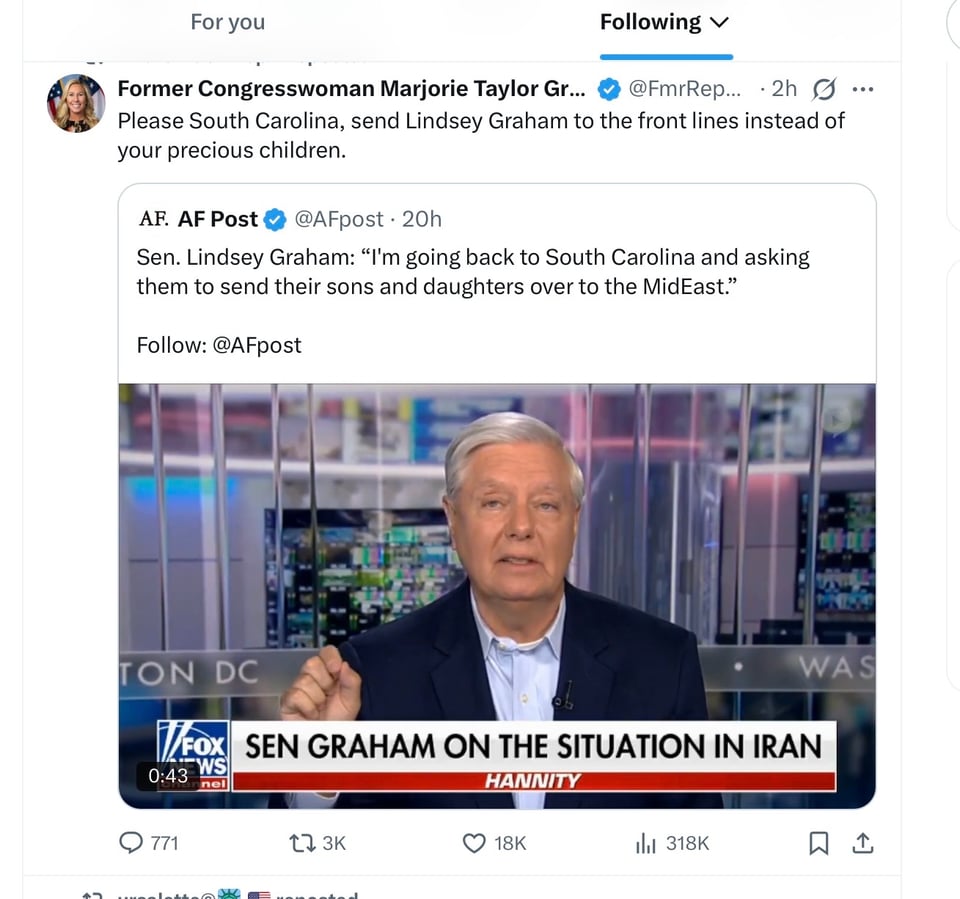Bookmark the Lindsey Graham tweet
Screen dimensions: 960x899
[818, 843]
